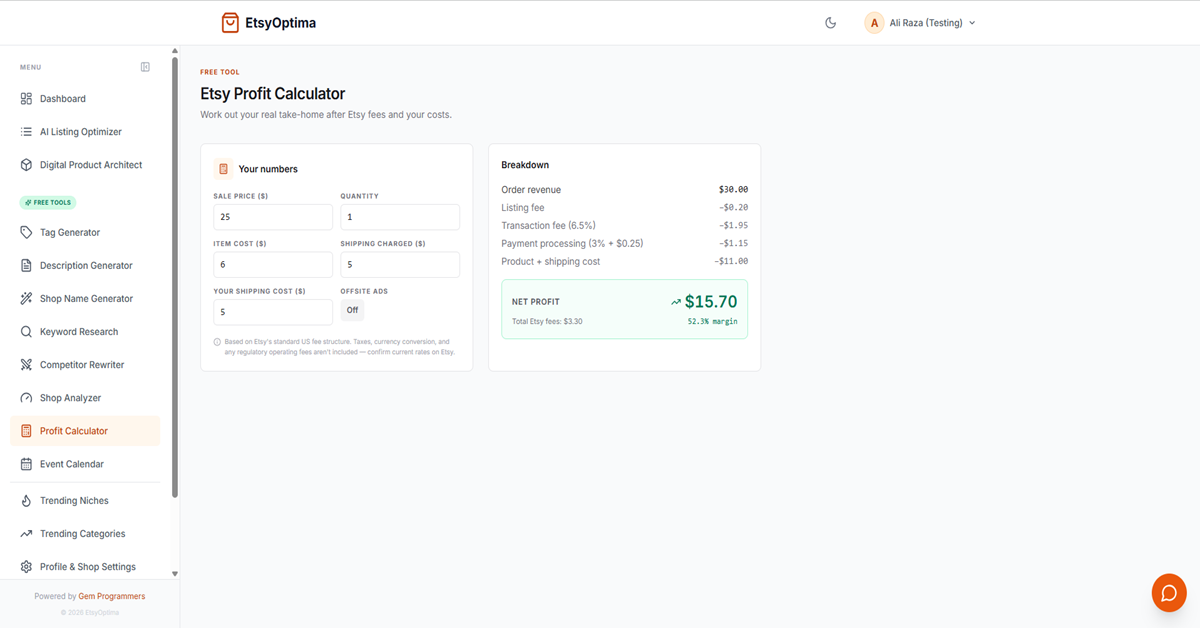Open the chat support bubble icon
This screenshot has height=628, width=1200.
pyautogui.click(x=1169, y=593)
